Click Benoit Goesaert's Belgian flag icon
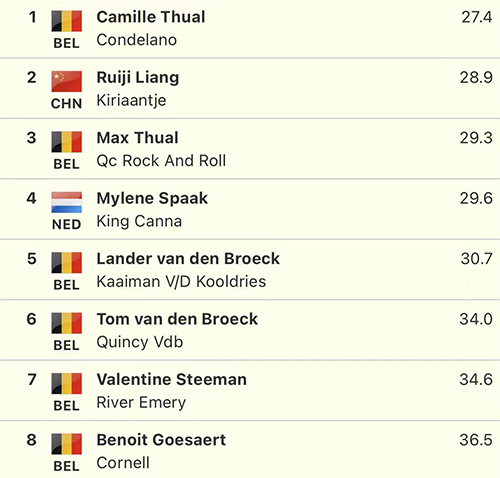500x478 pixels. tap(67, 444)
